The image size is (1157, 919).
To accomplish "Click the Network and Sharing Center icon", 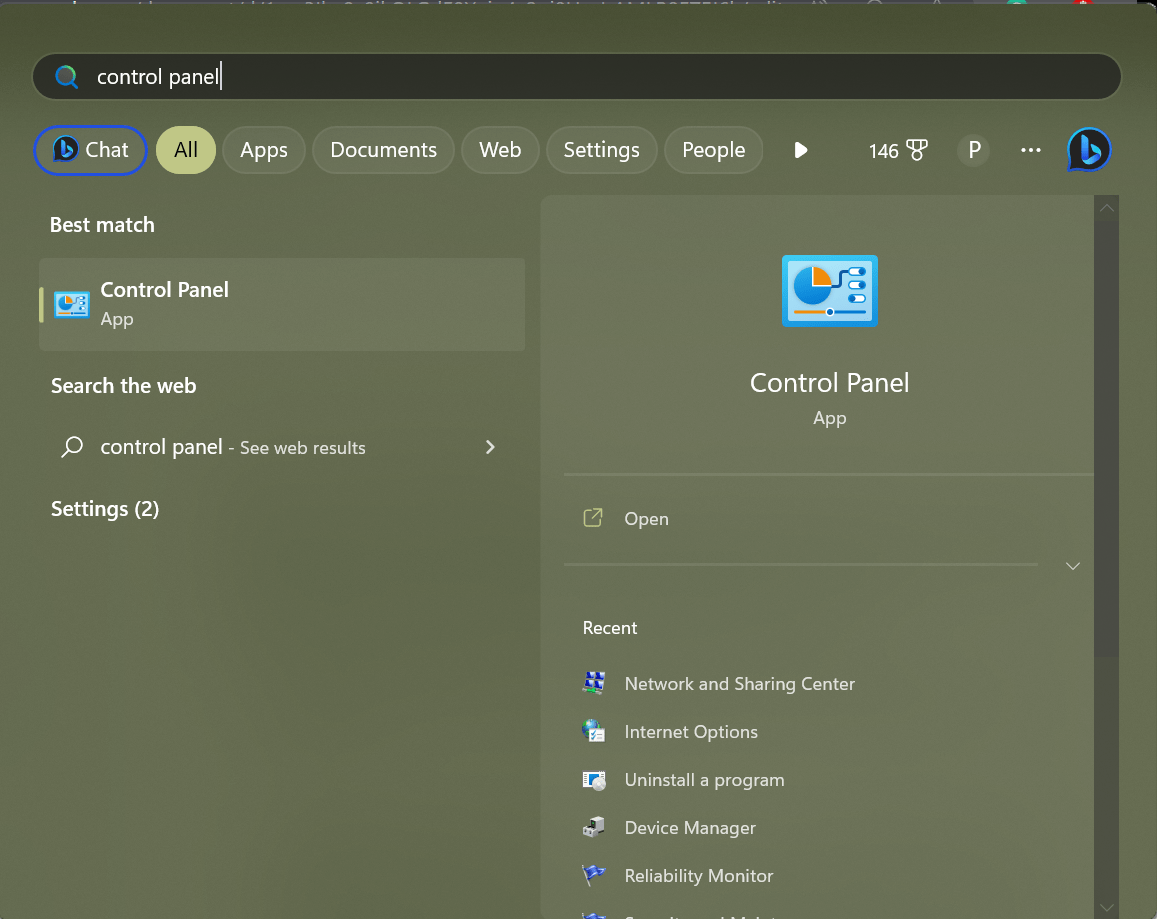I will pos(594,683).
